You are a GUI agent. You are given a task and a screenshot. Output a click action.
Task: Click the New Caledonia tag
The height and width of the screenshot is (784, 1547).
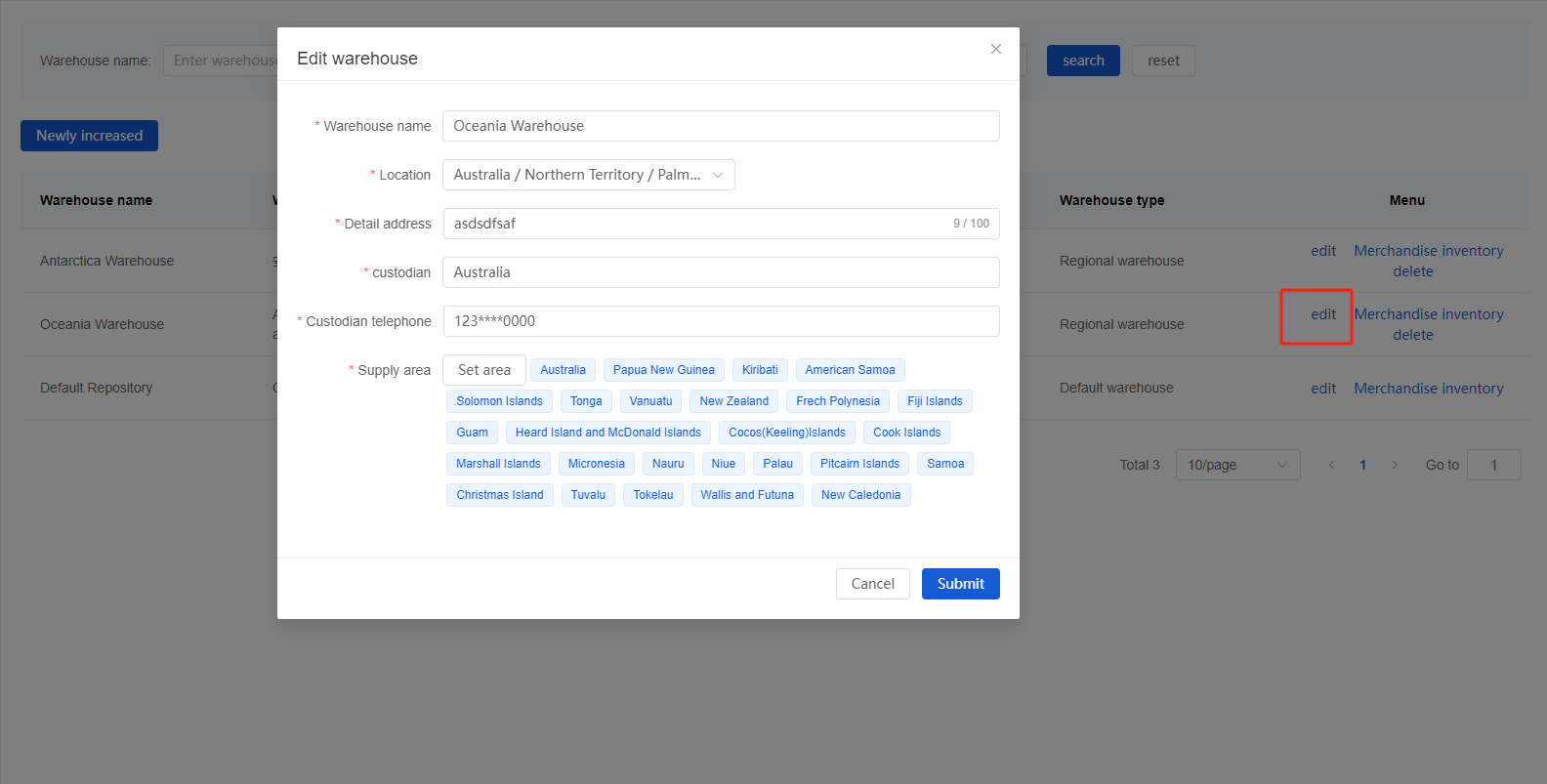click(861, 495)
